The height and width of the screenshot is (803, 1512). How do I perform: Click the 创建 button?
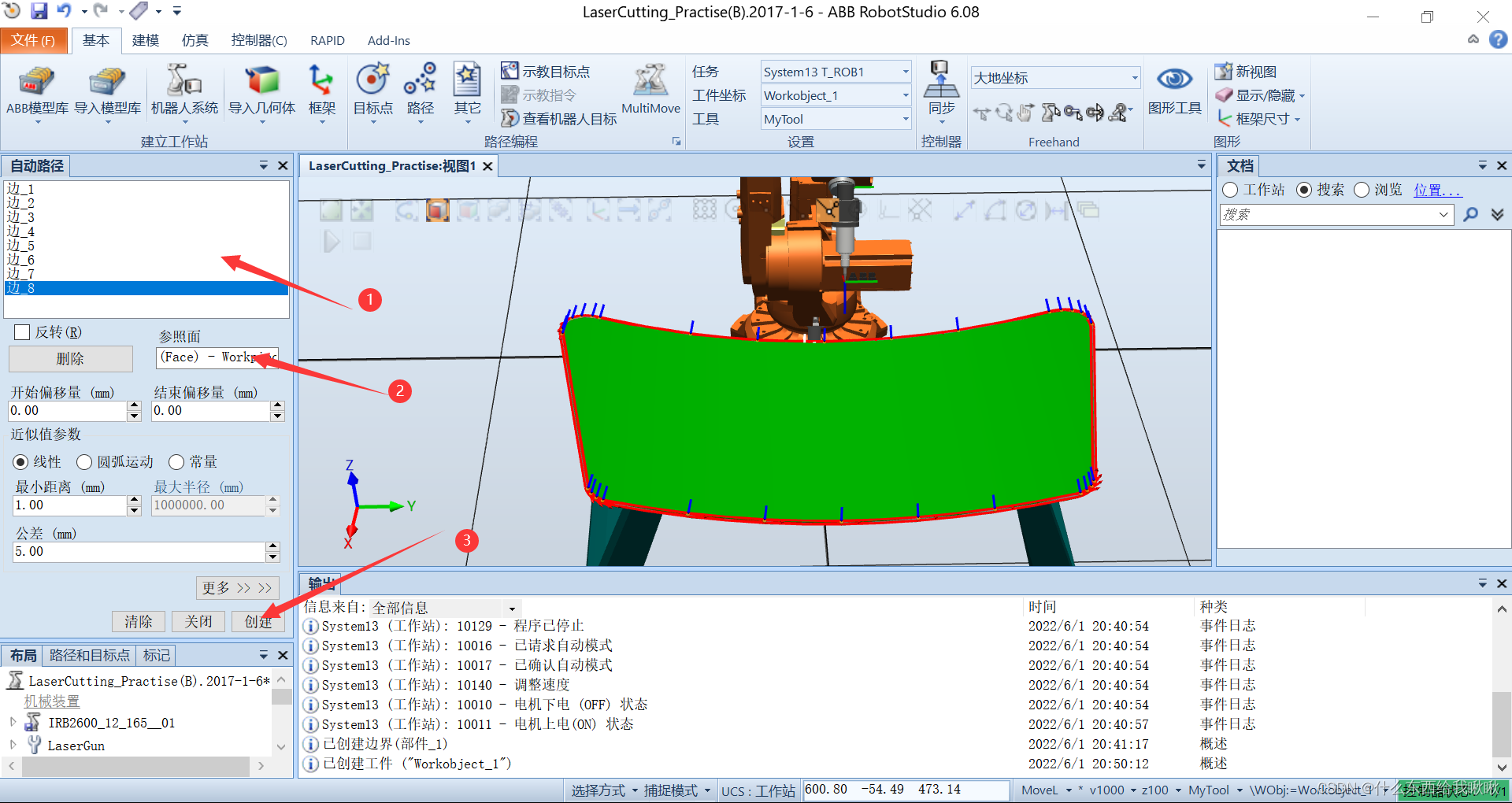[258, 621]
